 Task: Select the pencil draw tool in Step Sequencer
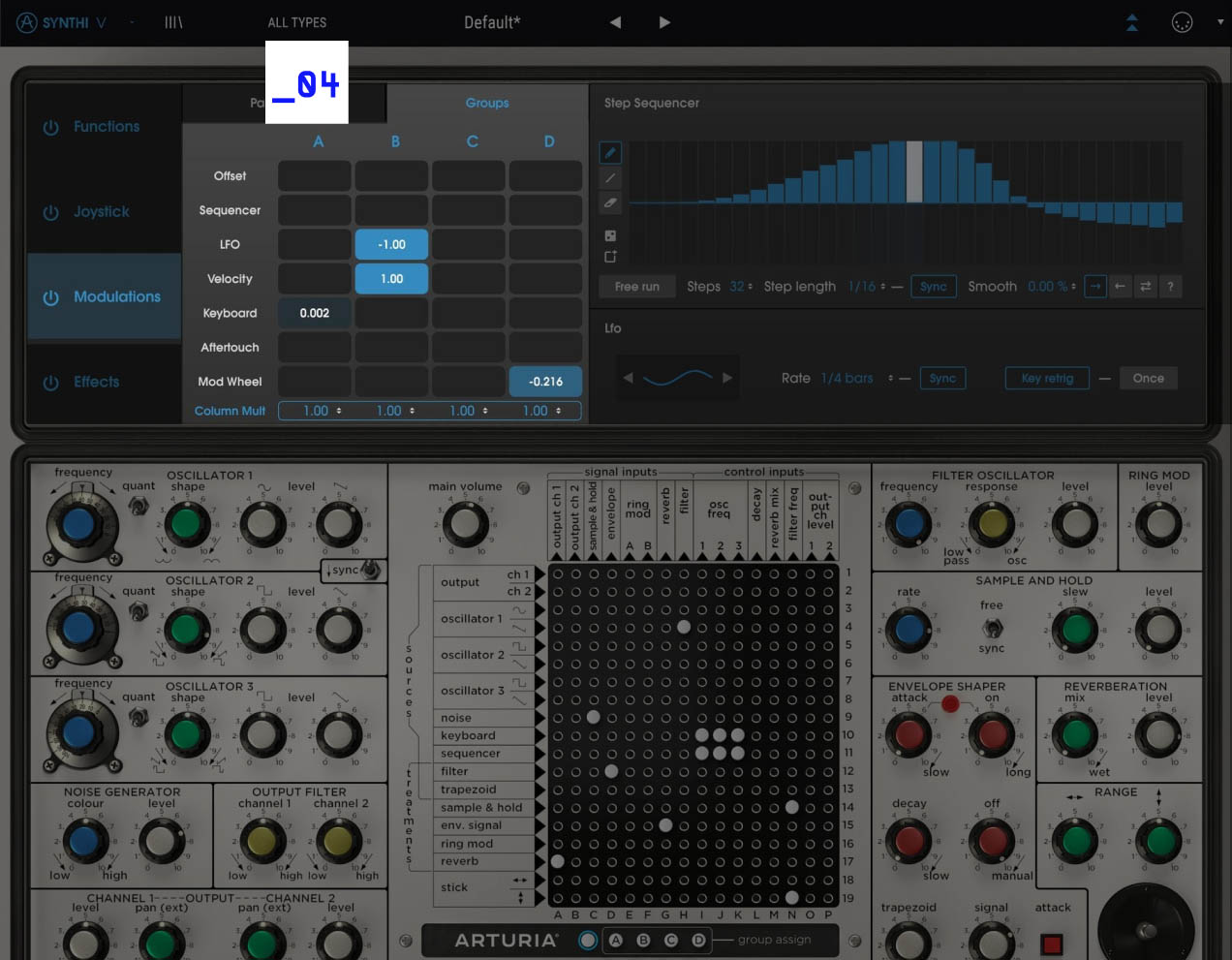point(610,153)
